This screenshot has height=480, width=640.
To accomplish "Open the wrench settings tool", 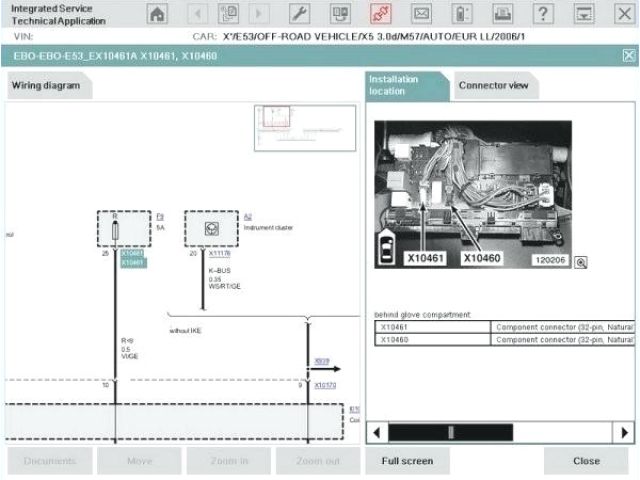I will [x=299, y=14].
